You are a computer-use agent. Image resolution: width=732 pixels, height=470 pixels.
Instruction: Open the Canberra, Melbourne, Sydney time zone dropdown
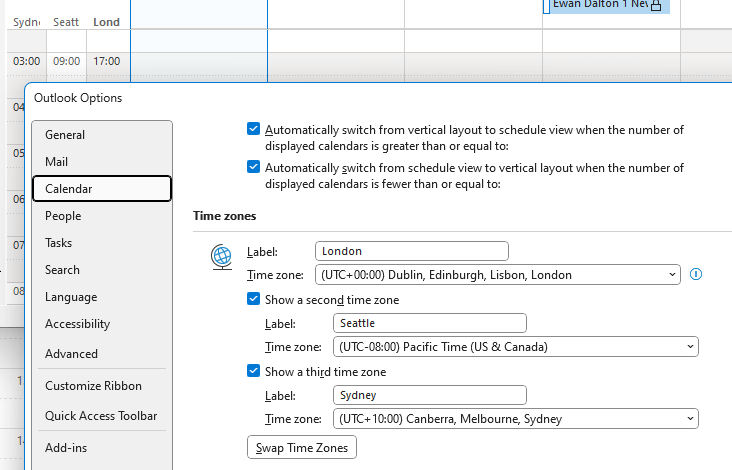point(515,418)
